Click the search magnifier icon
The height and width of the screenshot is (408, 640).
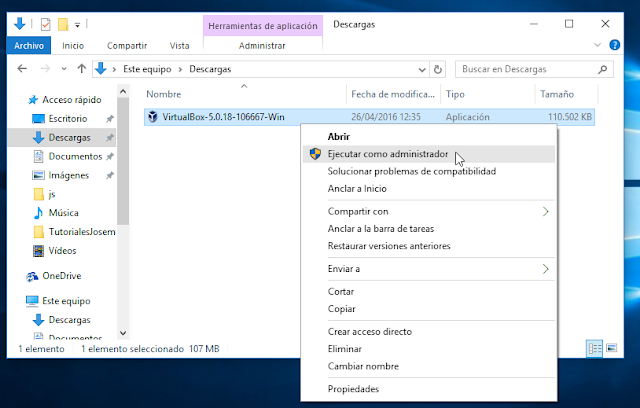point(602,69)
